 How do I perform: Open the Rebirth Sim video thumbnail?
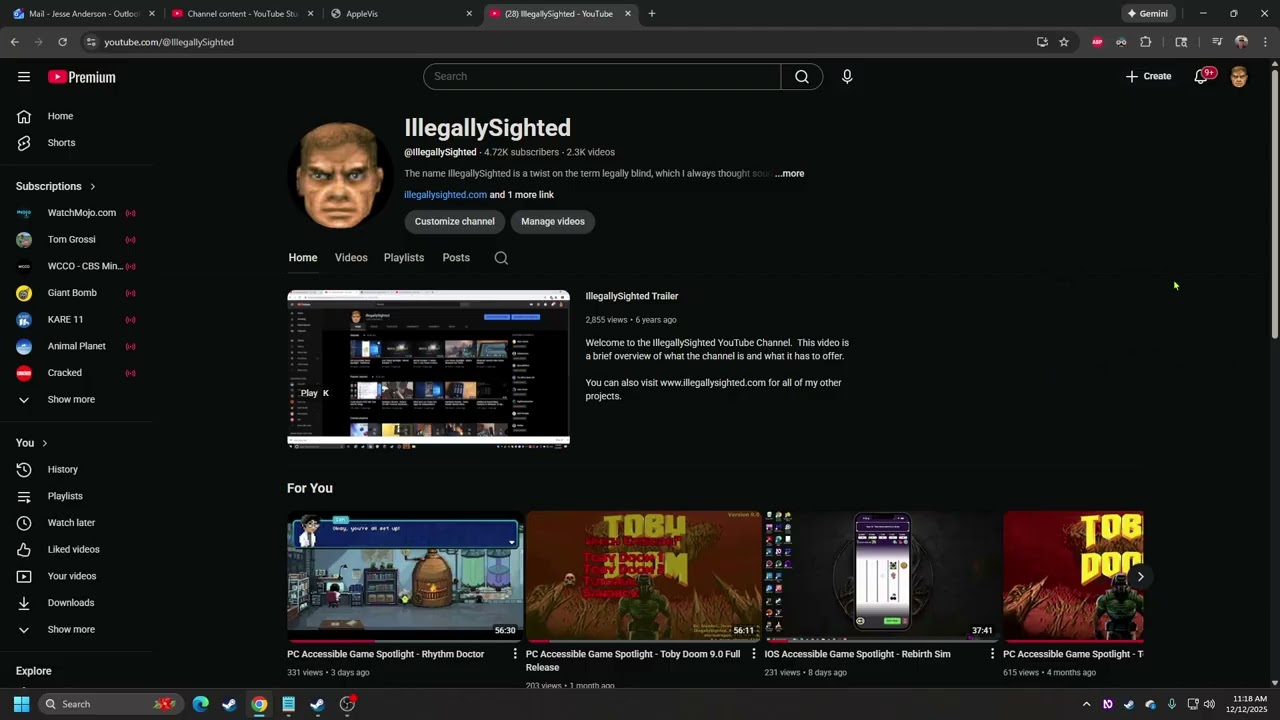click(x=883, y=576)
